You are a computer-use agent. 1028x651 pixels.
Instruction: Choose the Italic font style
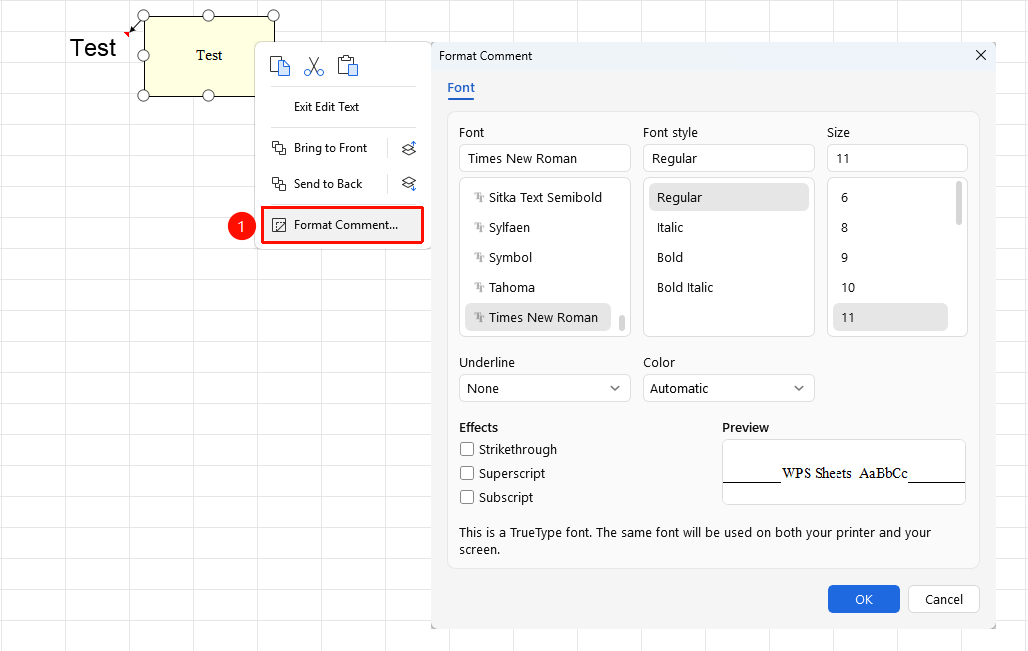728,227
